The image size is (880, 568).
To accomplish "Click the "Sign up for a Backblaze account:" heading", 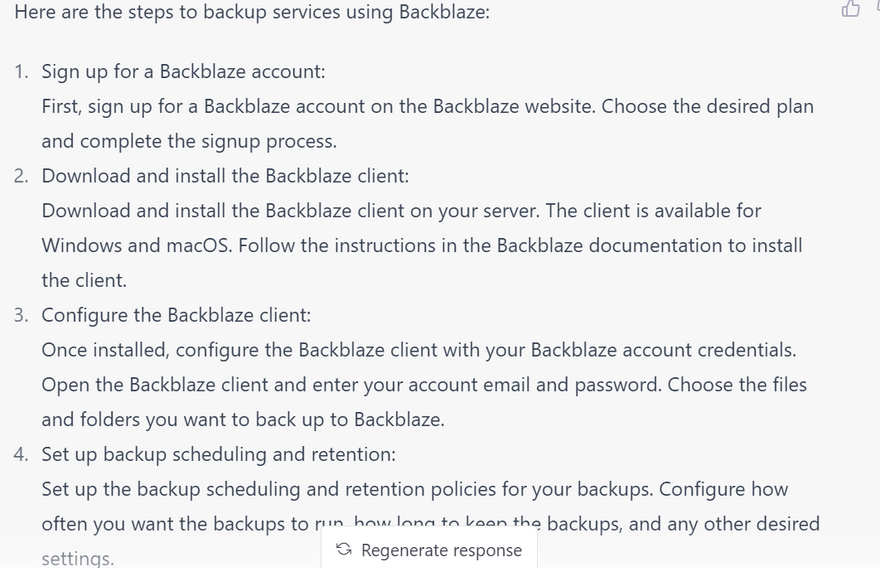I will (x=183, y=72).
